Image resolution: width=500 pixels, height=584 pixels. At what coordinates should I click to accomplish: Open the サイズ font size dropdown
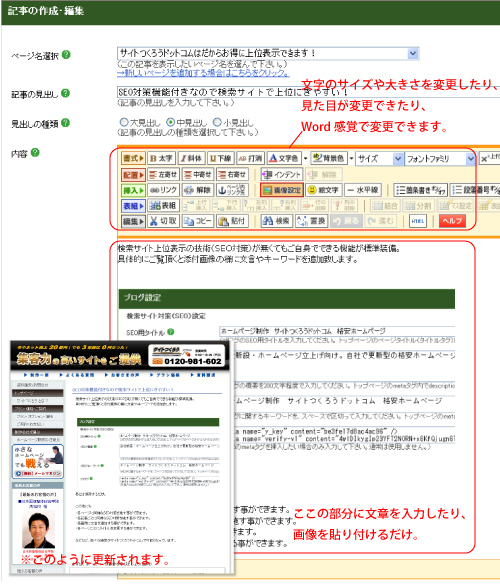(x=379, y=159)
